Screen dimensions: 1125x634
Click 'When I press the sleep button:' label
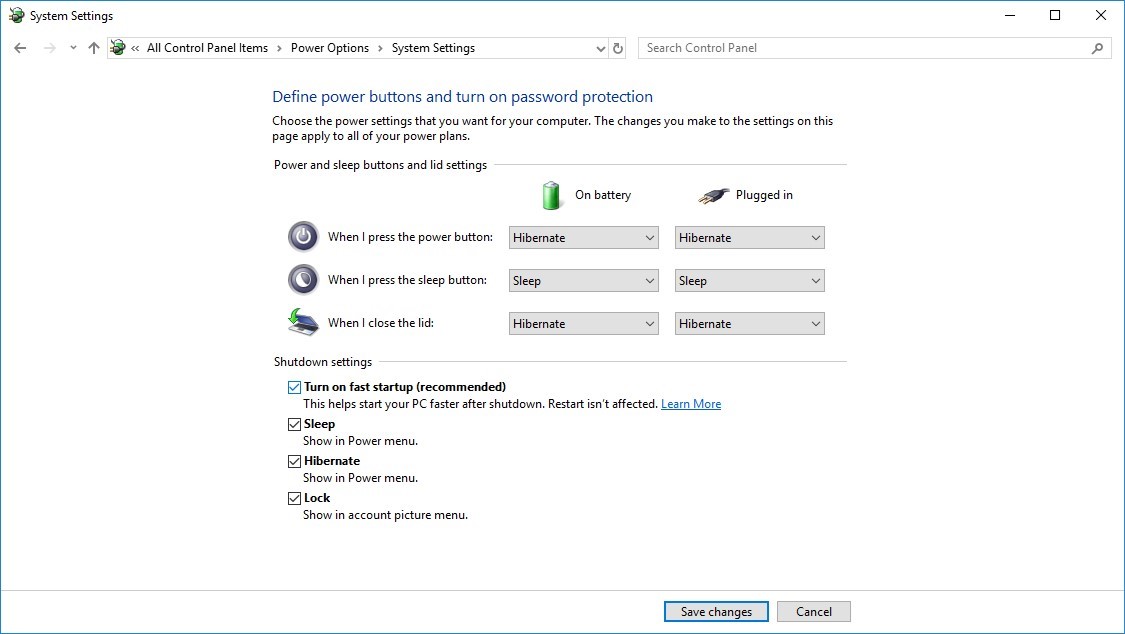(408, 280)
